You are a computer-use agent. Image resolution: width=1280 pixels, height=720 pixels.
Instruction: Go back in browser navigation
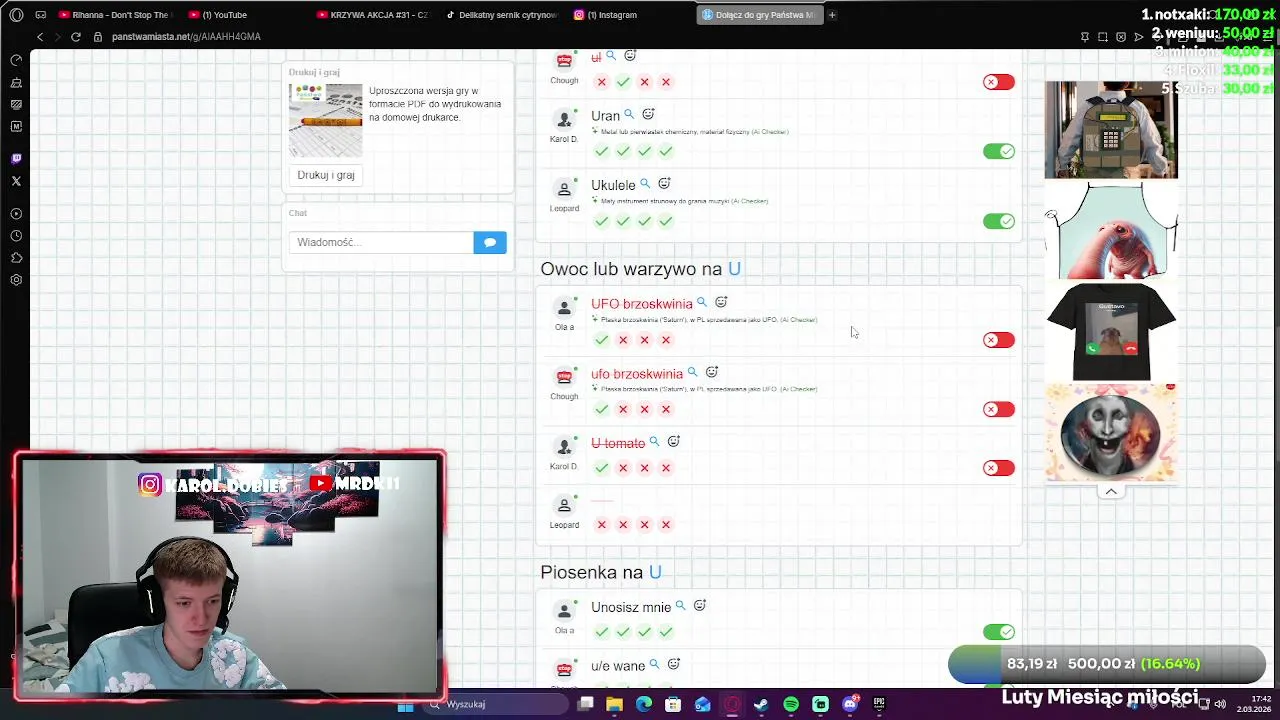pos(40,37)
